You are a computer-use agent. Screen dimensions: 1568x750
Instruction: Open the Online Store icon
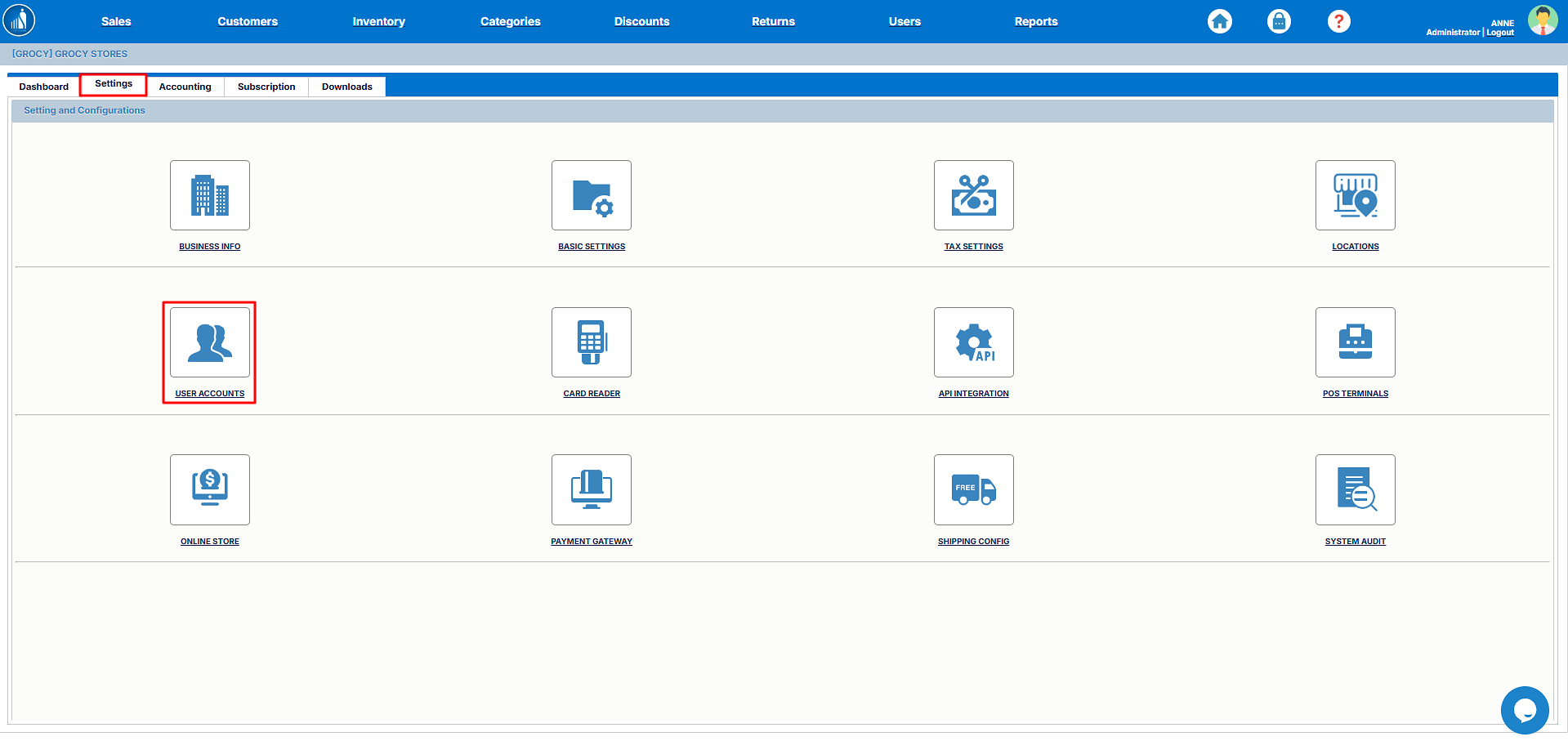click(x=209, y=489)
